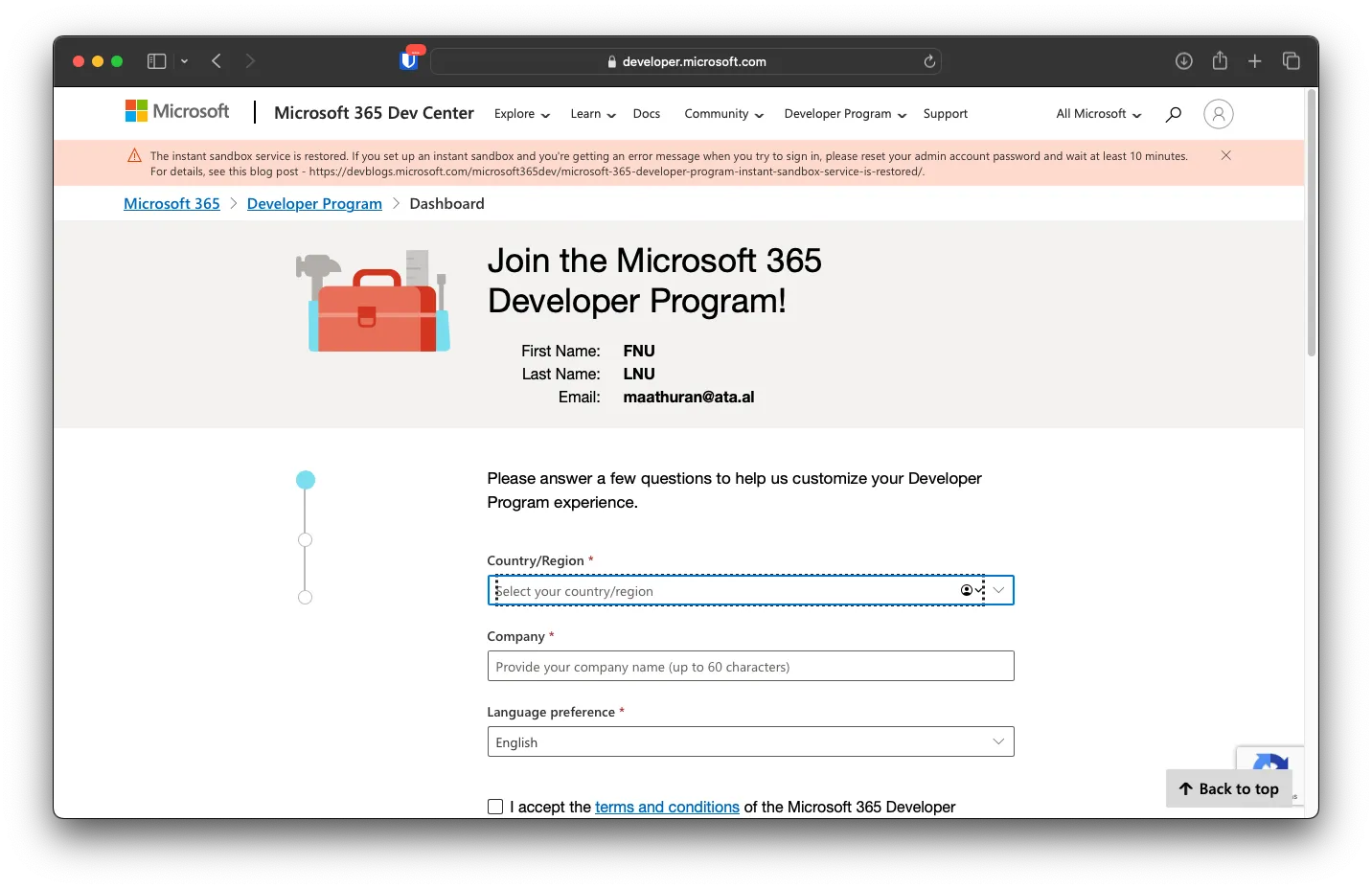Dismiss the sandbox notice with X
The width and height of the screenshot is (1372, 889).
click(1226, 155)
